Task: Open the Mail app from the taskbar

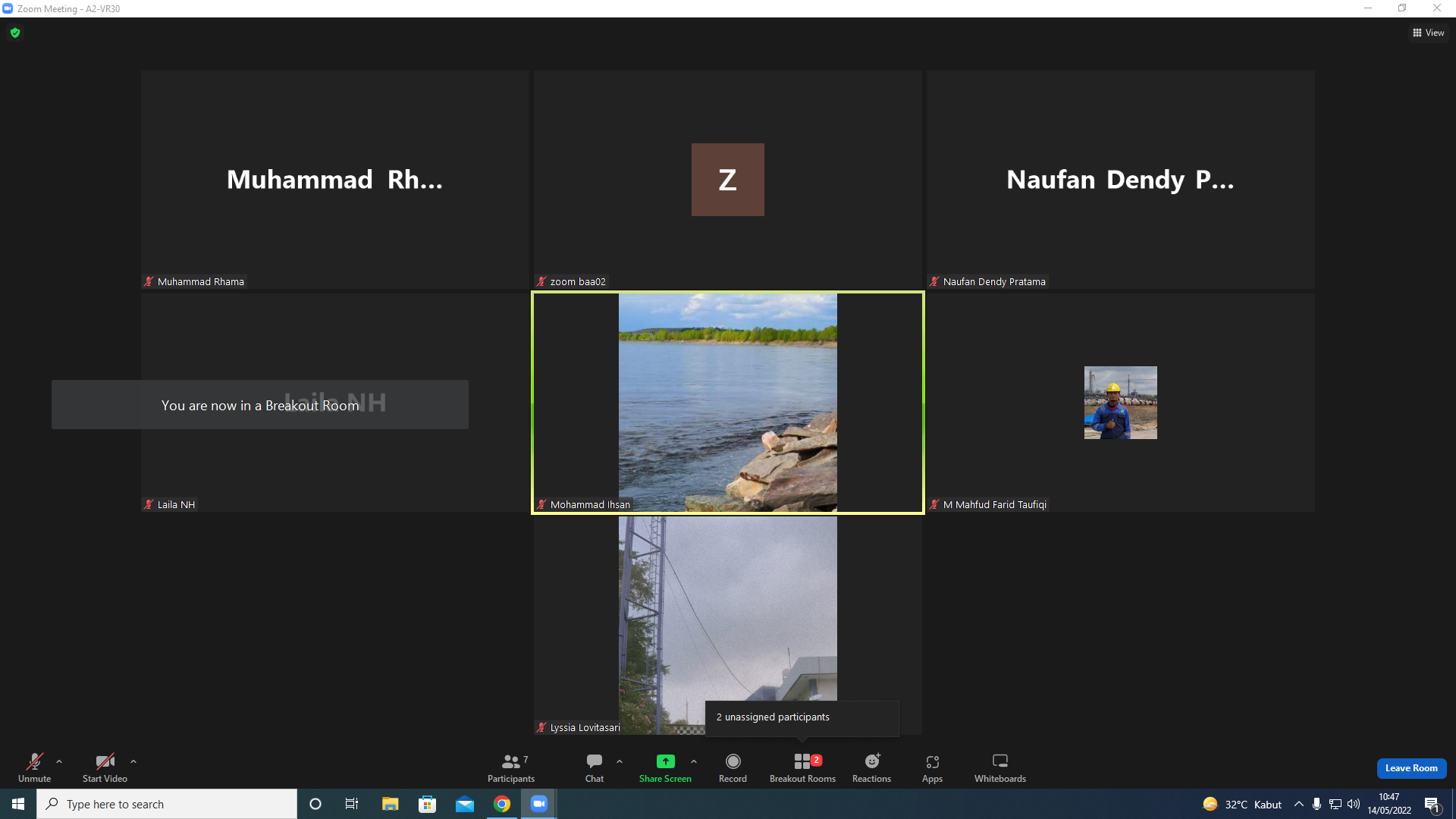Action: [x=465, y=804]
